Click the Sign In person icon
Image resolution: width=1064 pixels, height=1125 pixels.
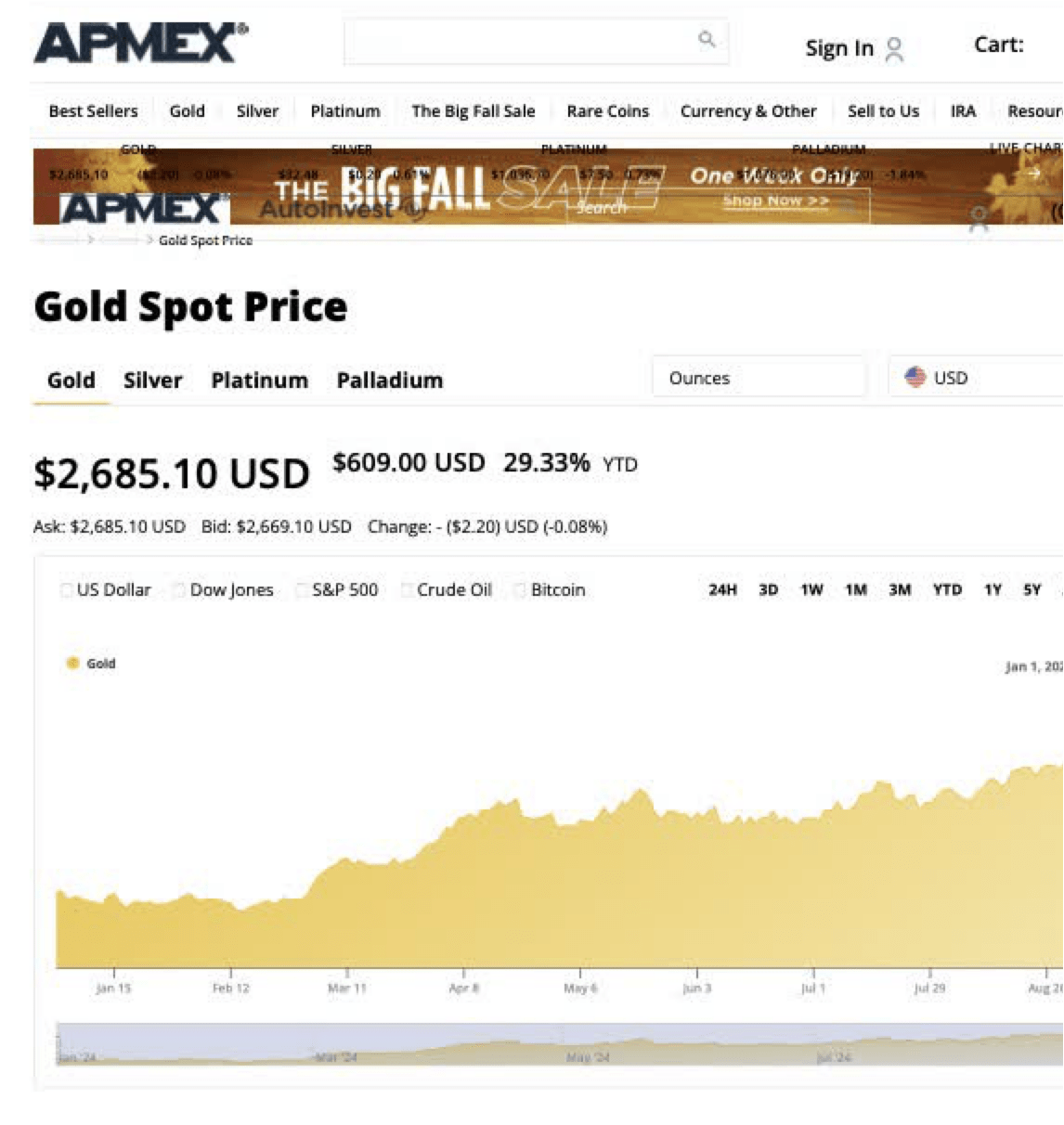894,49
